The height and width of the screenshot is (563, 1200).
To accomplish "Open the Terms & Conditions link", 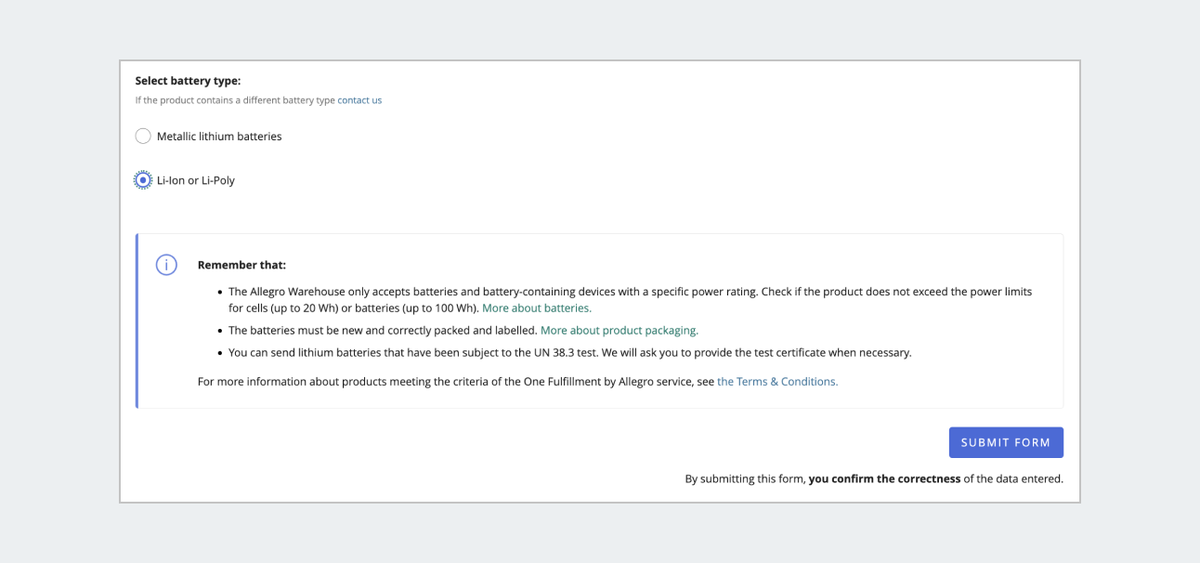I will point(777,381).
